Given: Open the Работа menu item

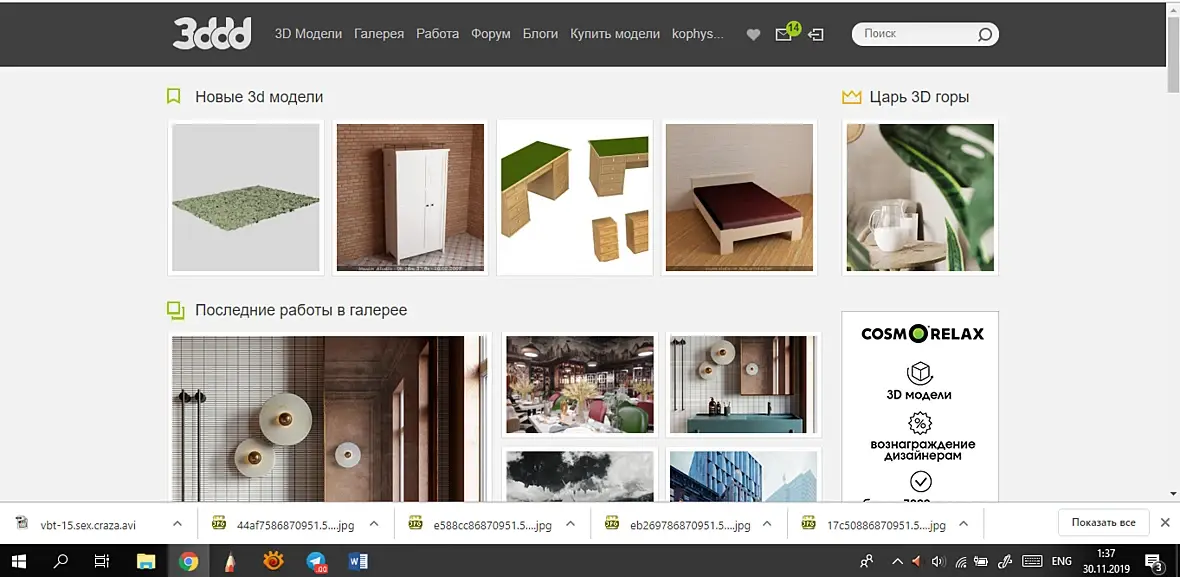Looking at the screenshot, I should pyautogui.click(x=438, y=34).
